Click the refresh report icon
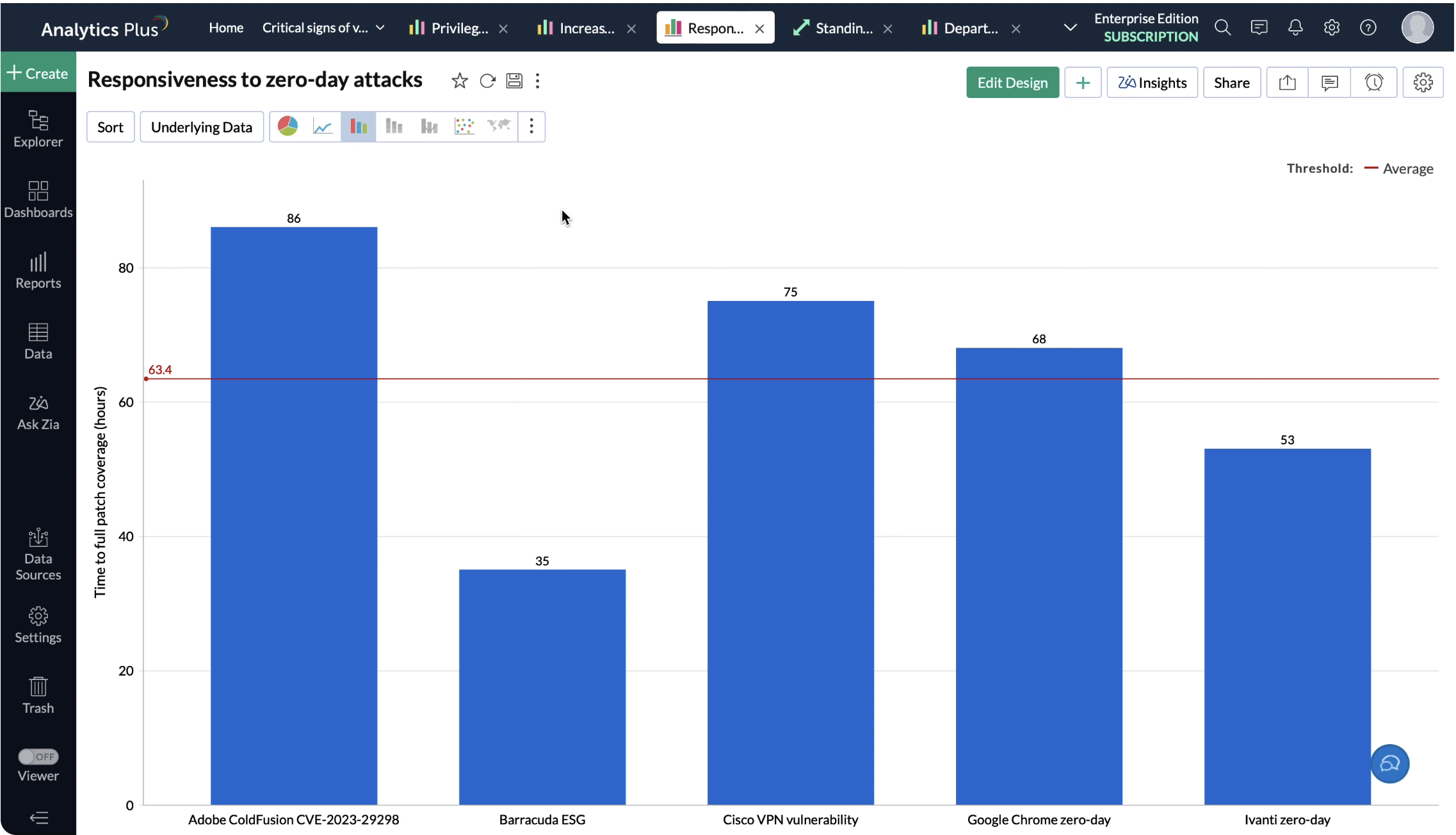 click(x=487, y=81)
